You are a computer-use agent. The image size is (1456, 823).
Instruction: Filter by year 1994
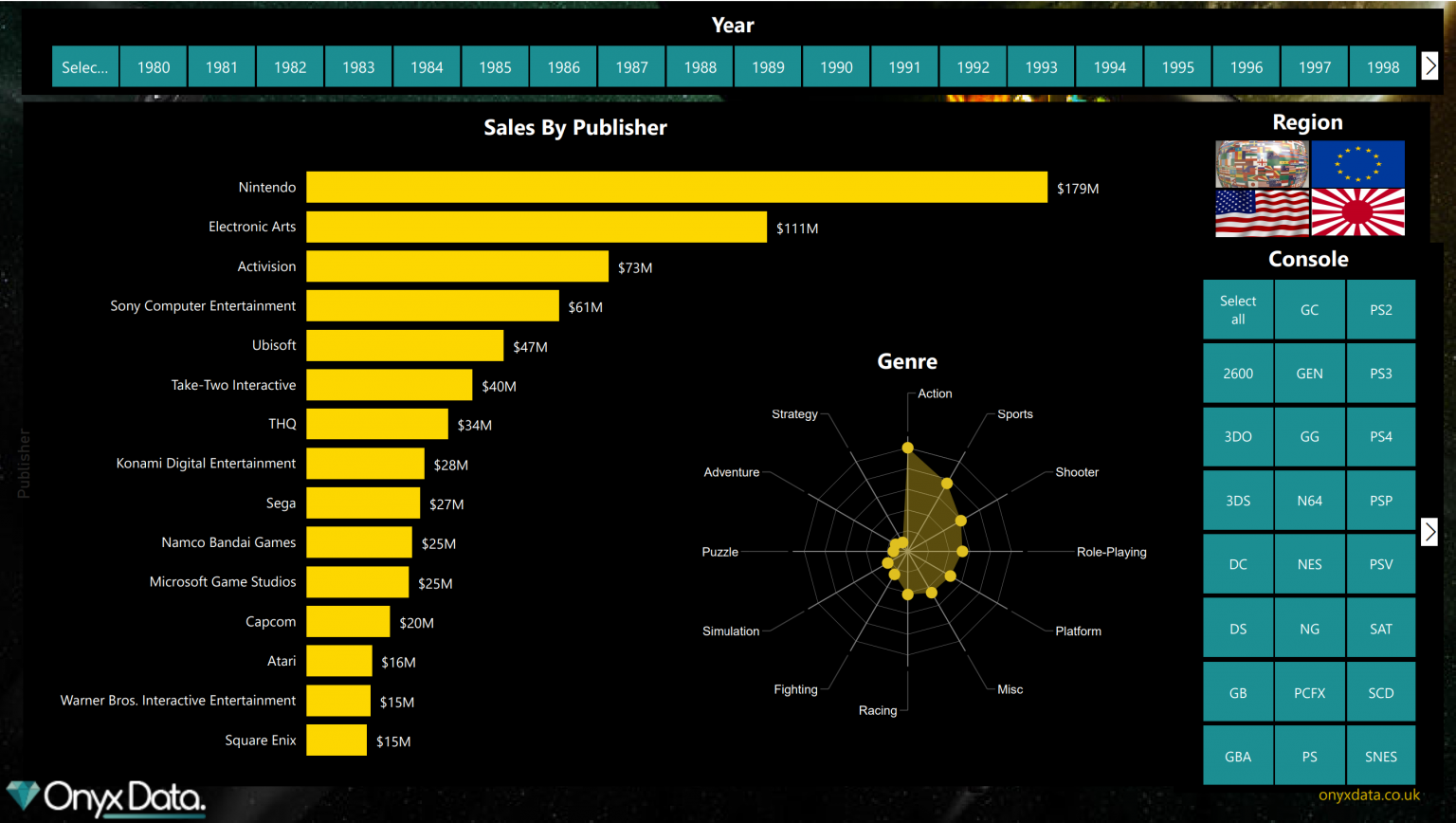(1109, 66)
